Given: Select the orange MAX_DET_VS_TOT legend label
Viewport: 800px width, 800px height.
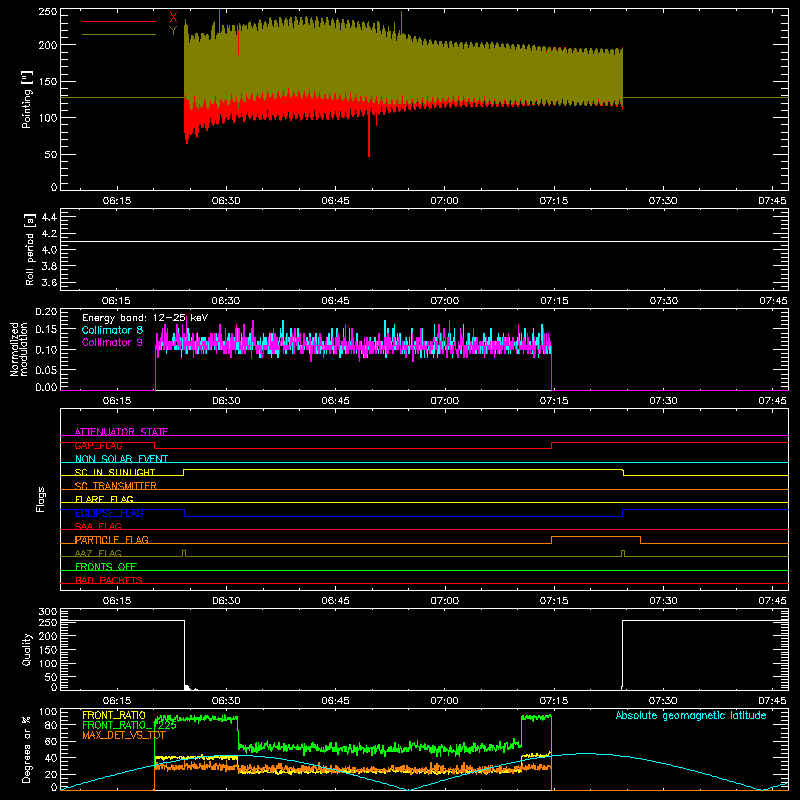Looking at the screenshot, I should (x=123, y=735).
